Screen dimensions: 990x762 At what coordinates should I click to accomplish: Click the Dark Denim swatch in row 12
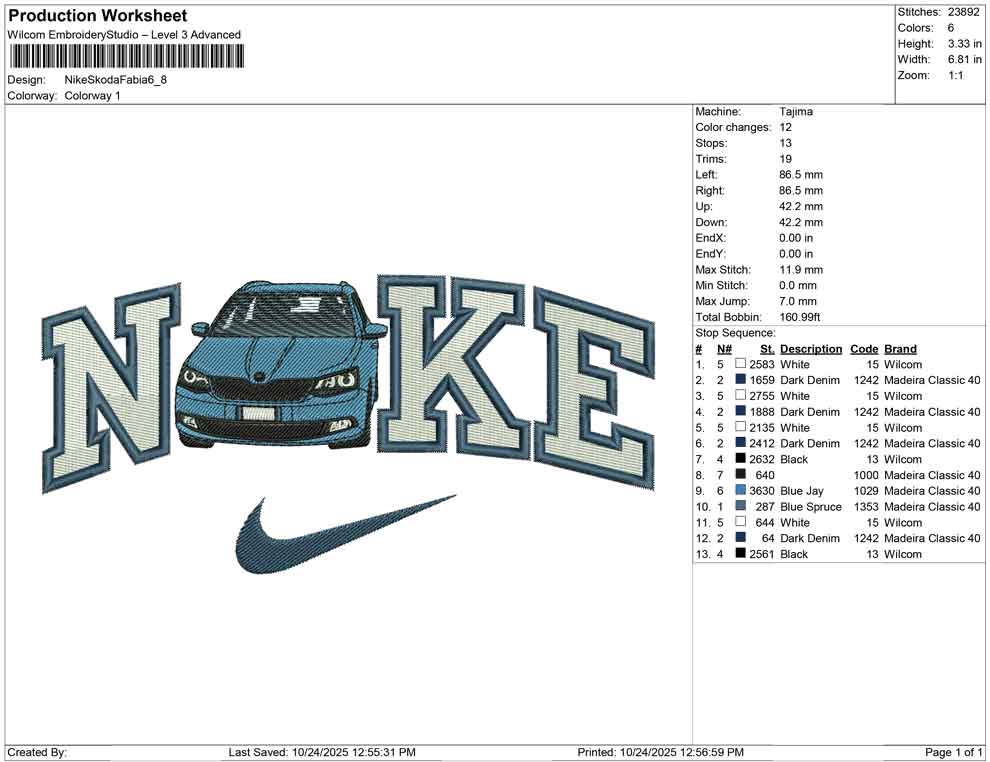click(741, 537)
